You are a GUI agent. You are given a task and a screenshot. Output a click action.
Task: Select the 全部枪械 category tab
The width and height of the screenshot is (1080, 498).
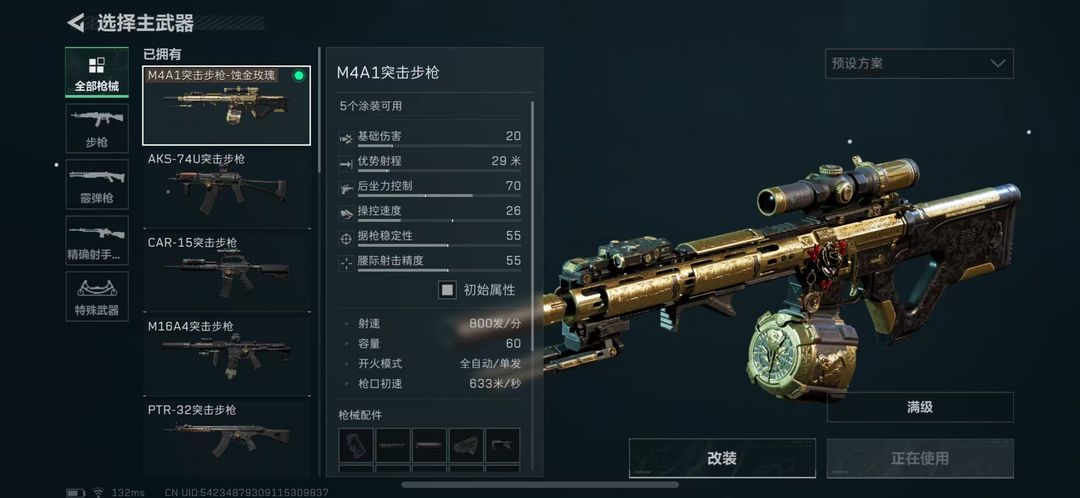[x=96, y=72]
